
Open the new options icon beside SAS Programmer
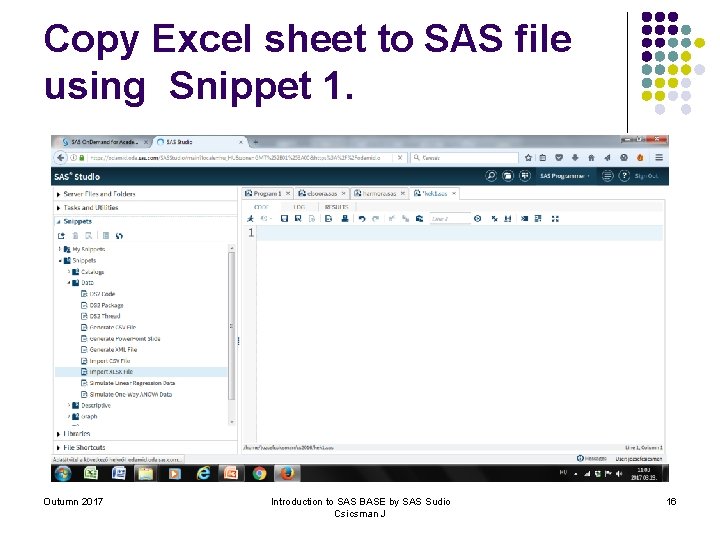click(524, 176)
